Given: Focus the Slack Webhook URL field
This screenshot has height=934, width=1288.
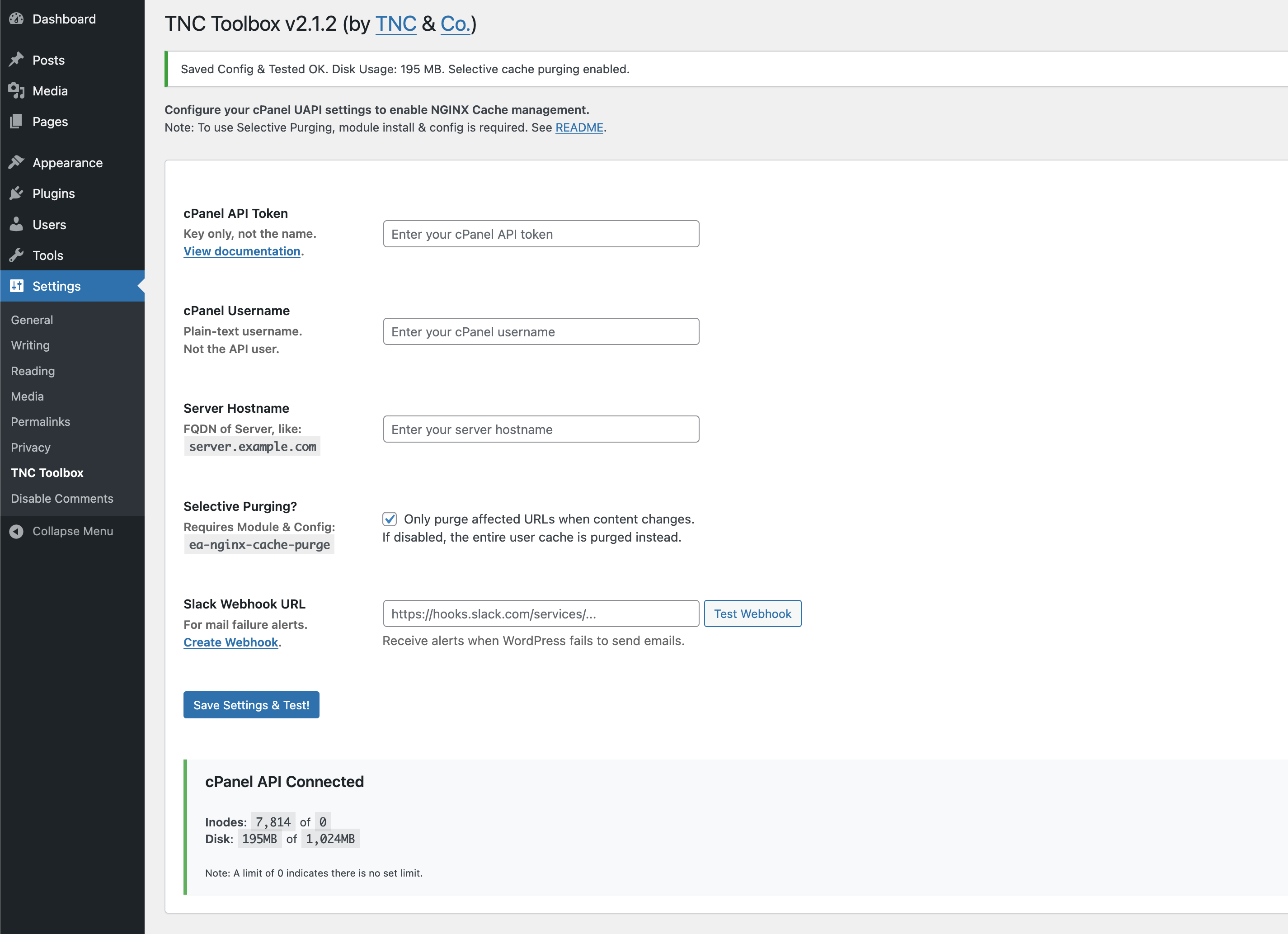Looking at the screenshot, I should (541, 613).
